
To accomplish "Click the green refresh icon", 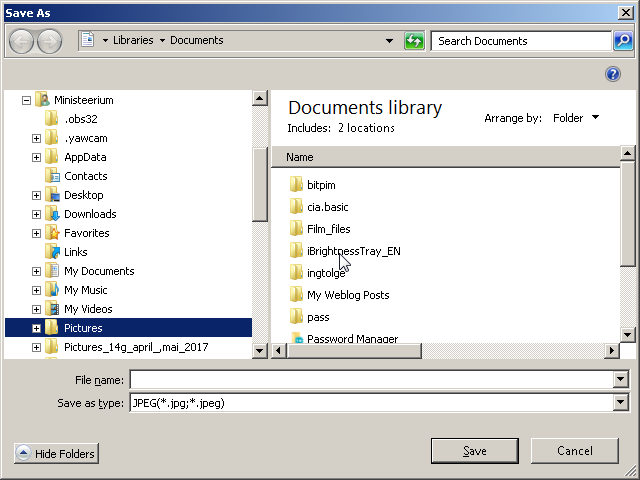I will (414, 41).
